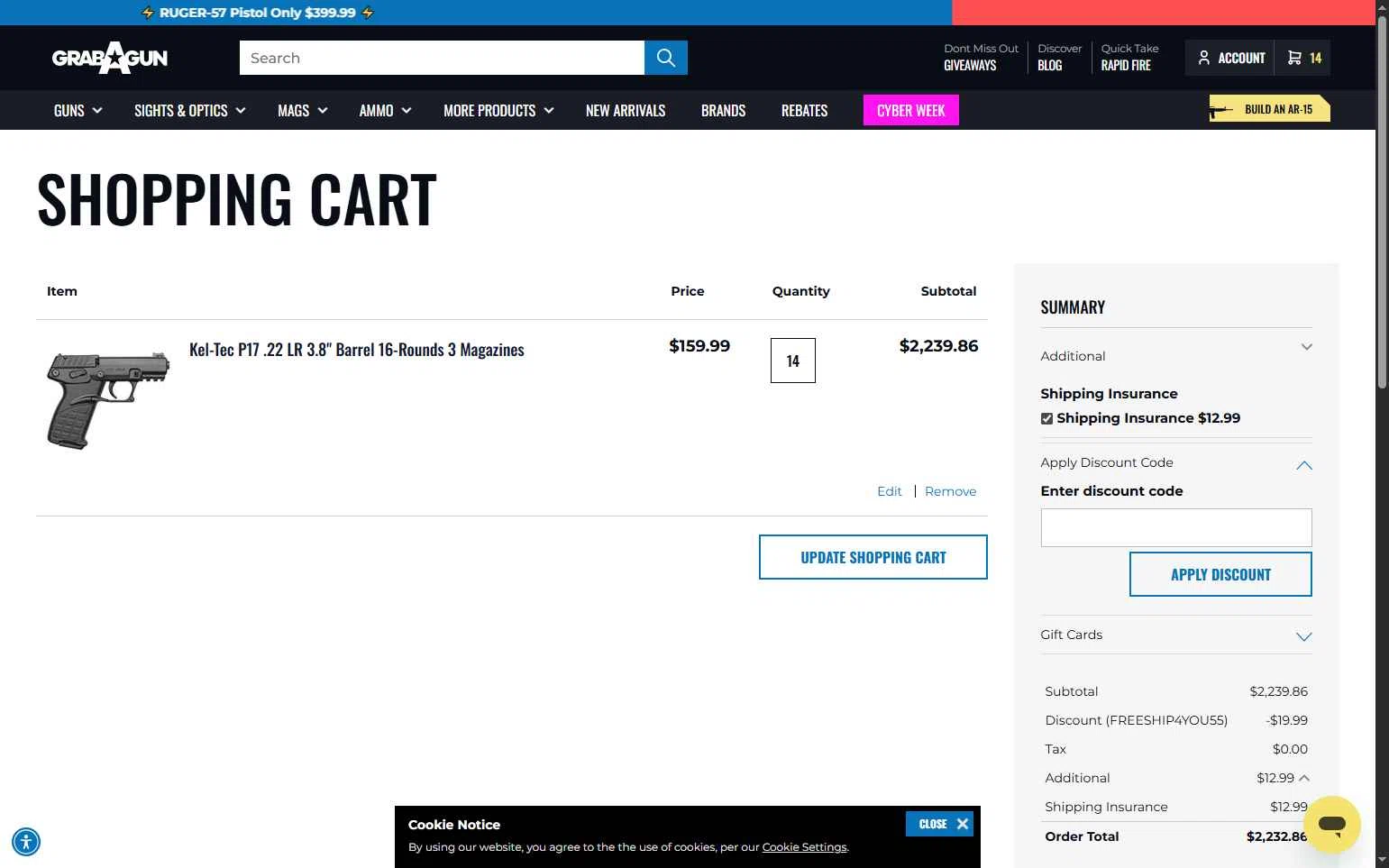Toggle Shipping Insurance $12.99 checkbox
Image resolution: width=1389 pixels, height=868 pixels.
point(1046,418)
